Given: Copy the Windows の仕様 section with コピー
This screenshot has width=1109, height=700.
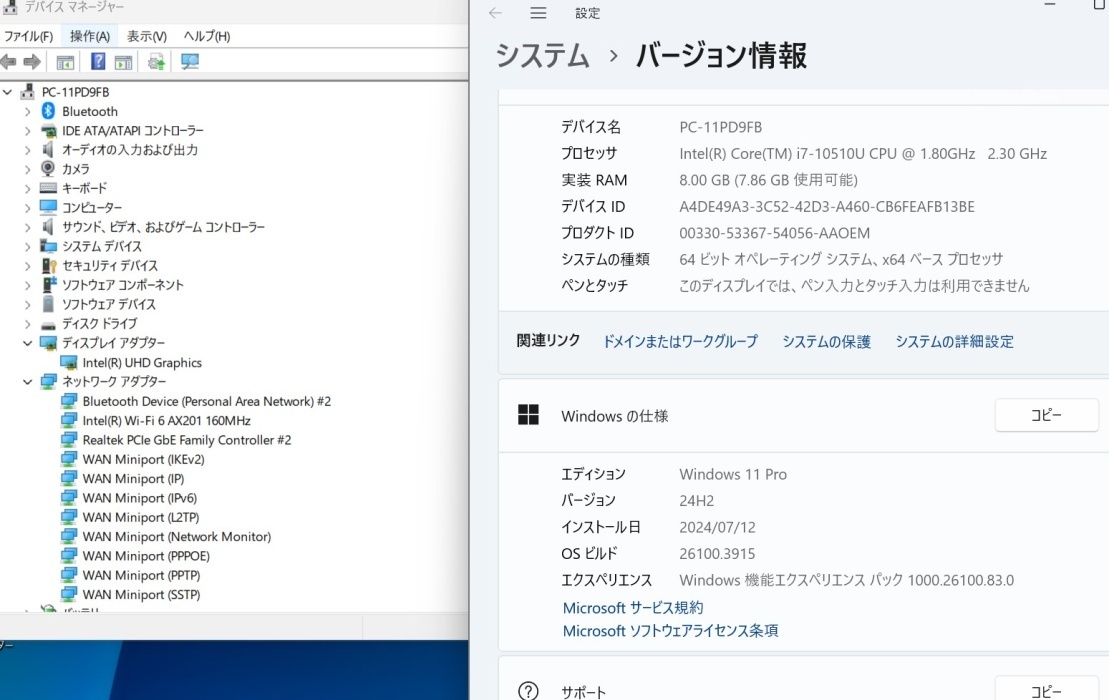Looking at the screenshot, I should tap(1046, 415).
